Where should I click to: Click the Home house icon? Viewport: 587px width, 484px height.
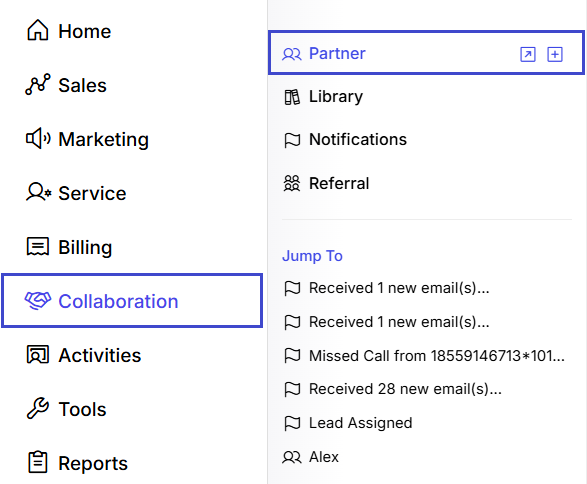coord(37,30)
